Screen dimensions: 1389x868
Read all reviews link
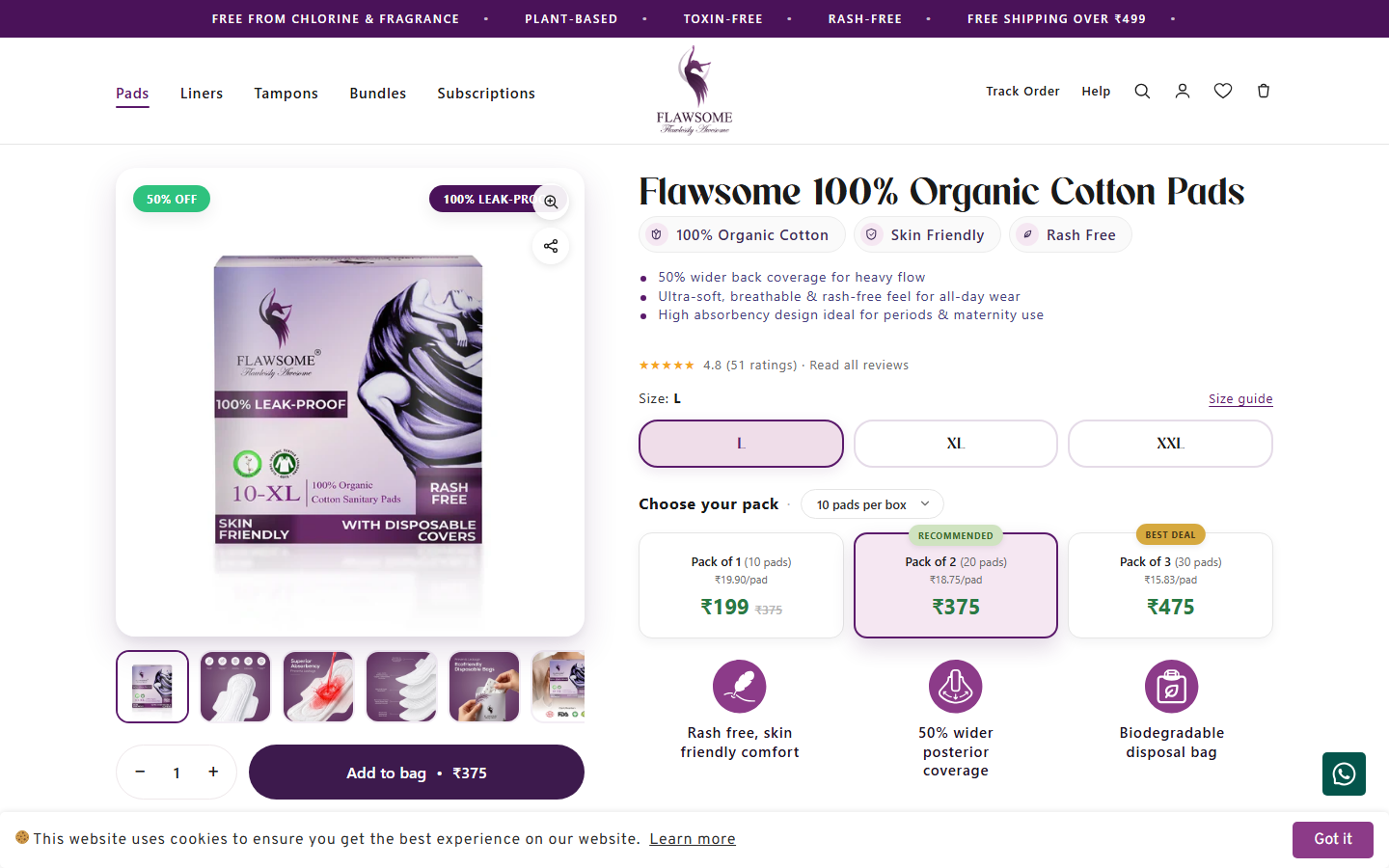coord(859,365)
